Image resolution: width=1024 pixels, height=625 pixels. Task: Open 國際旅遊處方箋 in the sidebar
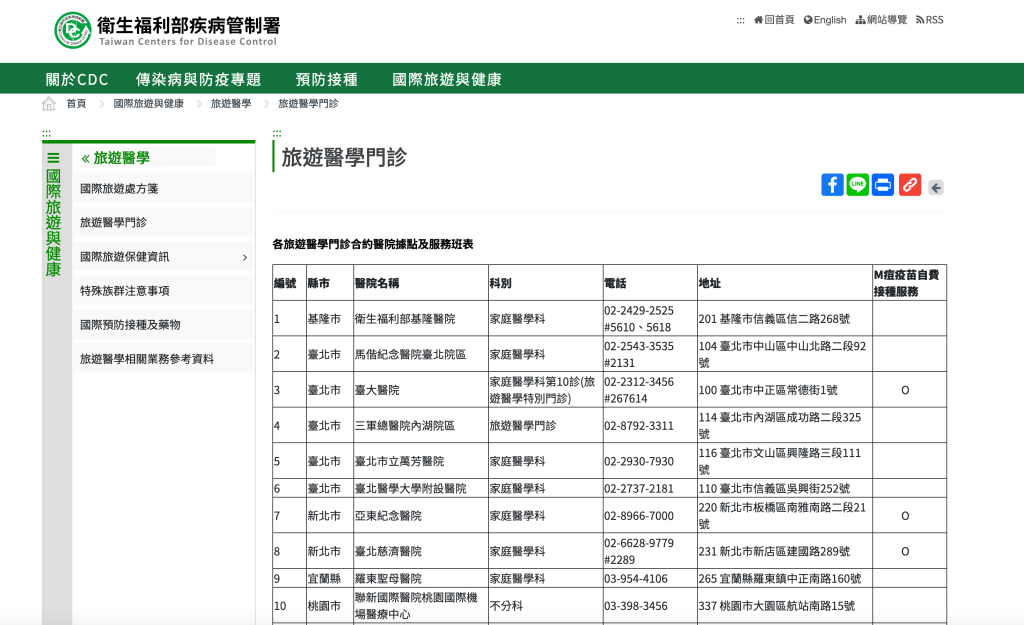point(163,189)
